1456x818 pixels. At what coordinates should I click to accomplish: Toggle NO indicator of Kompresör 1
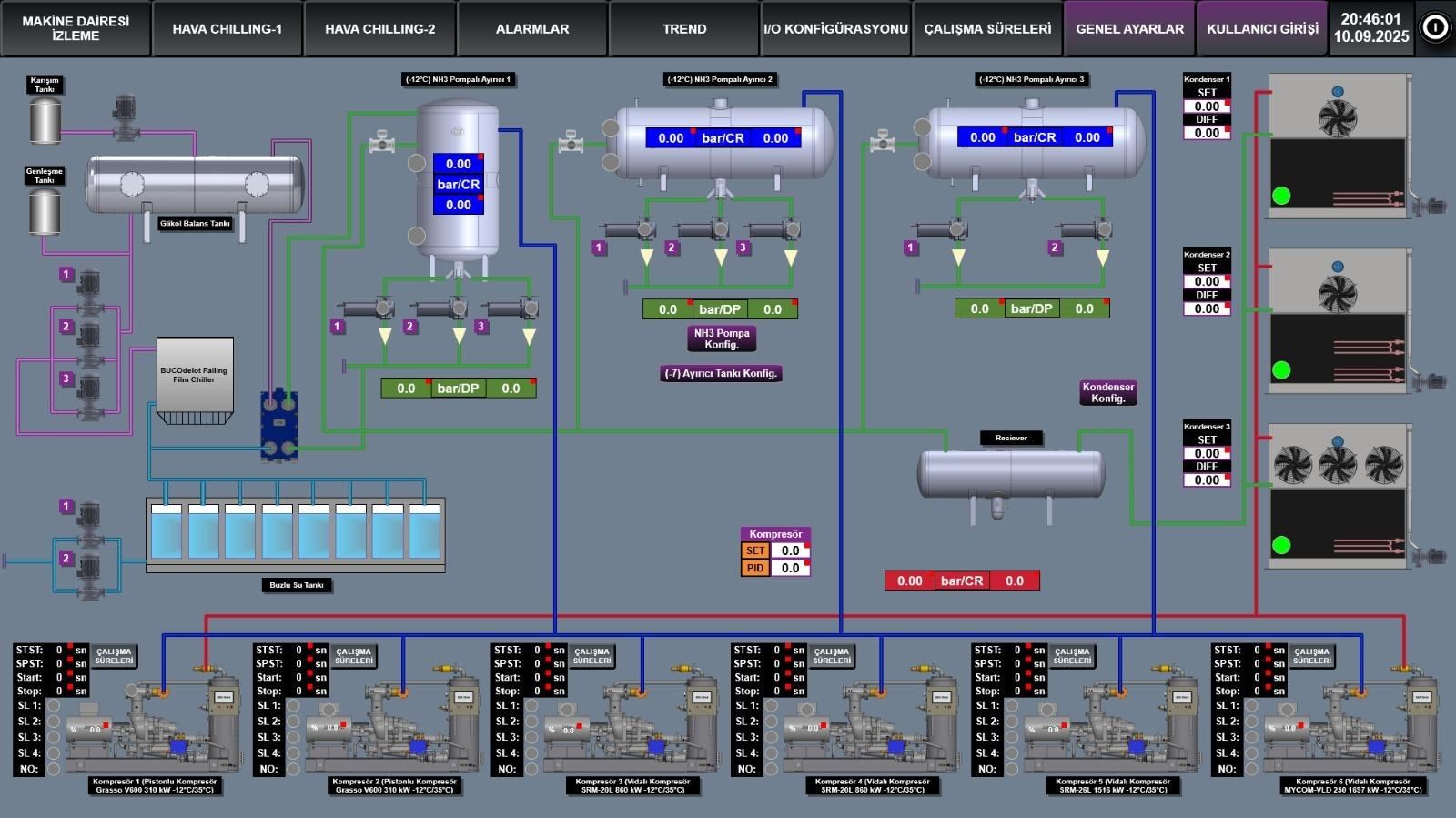[x=53, y=769]
